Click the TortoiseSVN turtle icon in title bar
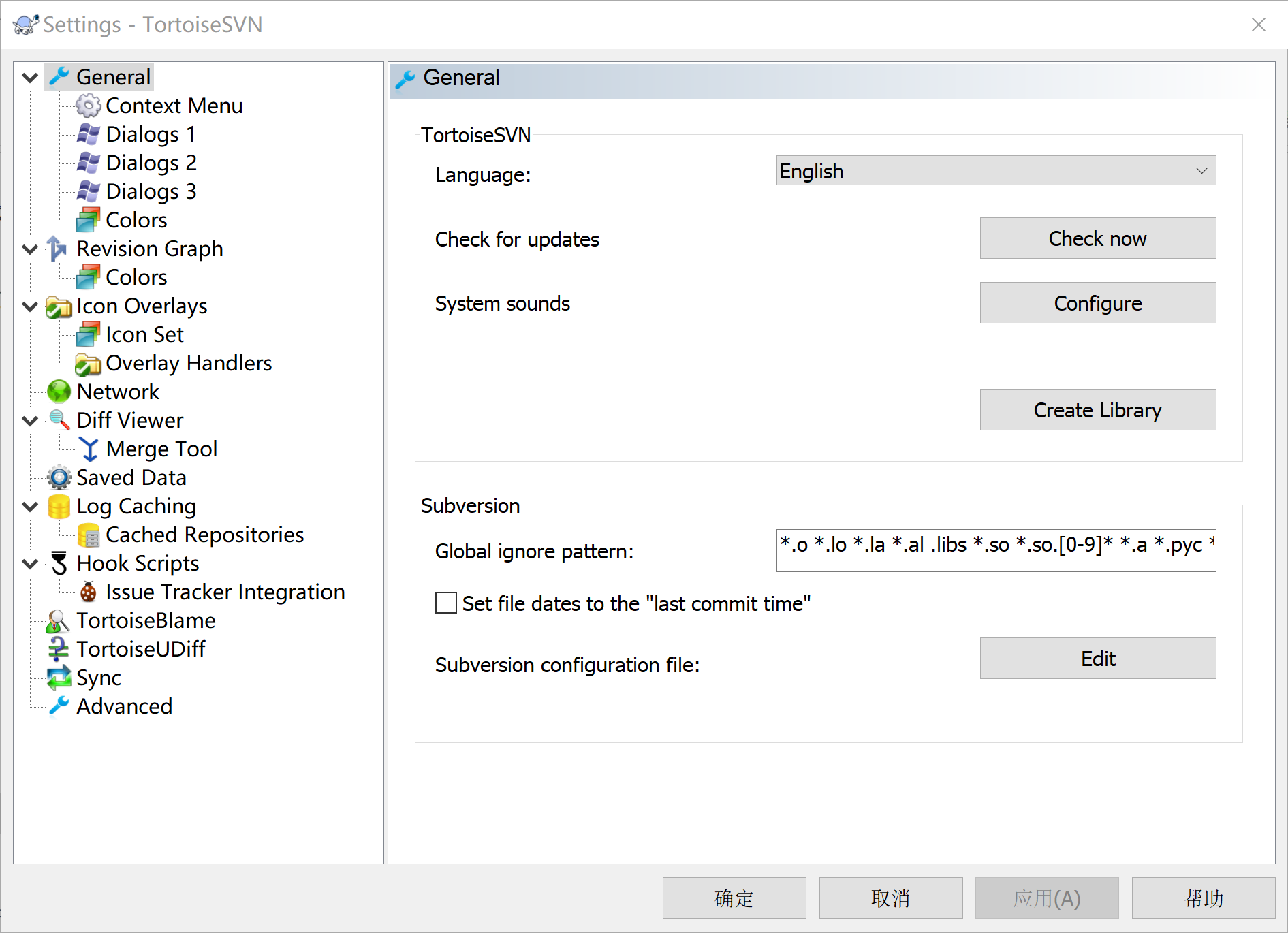 pyautogui.click(x=25, y=25)
